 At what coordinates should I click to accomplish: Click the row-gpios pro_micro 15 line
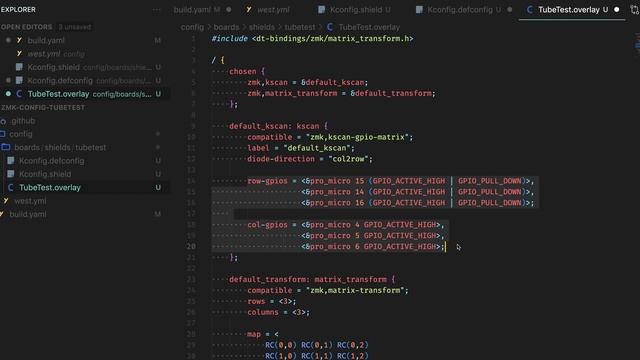[391, 181]
